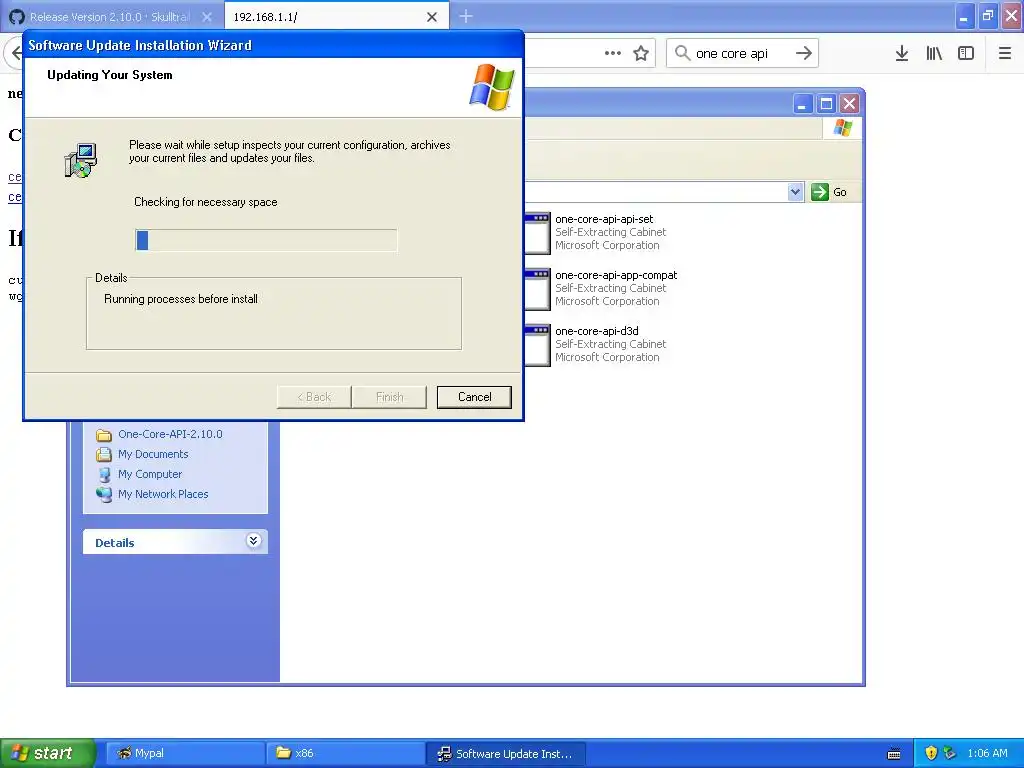Open a new browser tab with plus

pyautogui.click(x=466, y=16)
